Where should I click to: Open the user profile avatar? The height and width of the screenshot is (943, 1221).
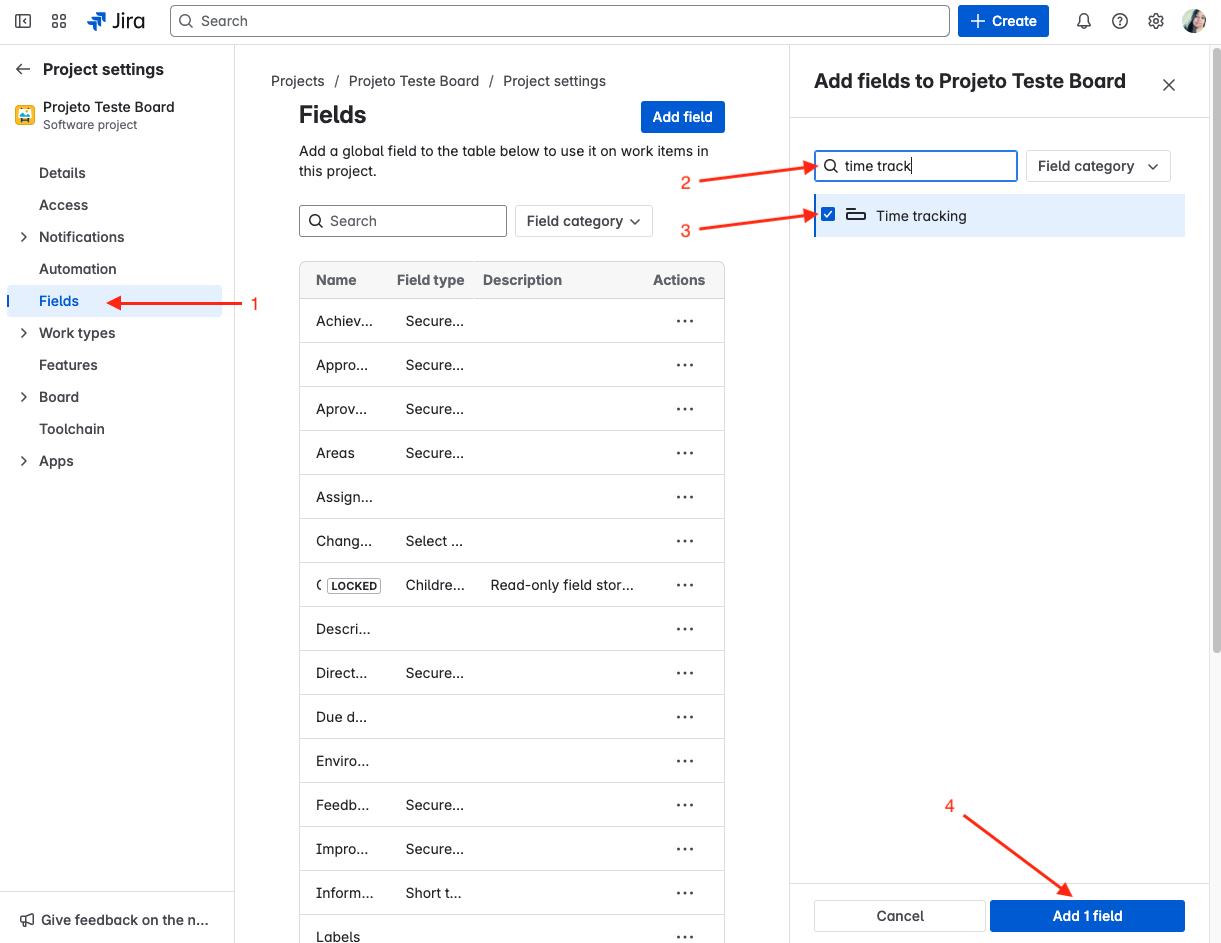click(x=1194, y=21)
